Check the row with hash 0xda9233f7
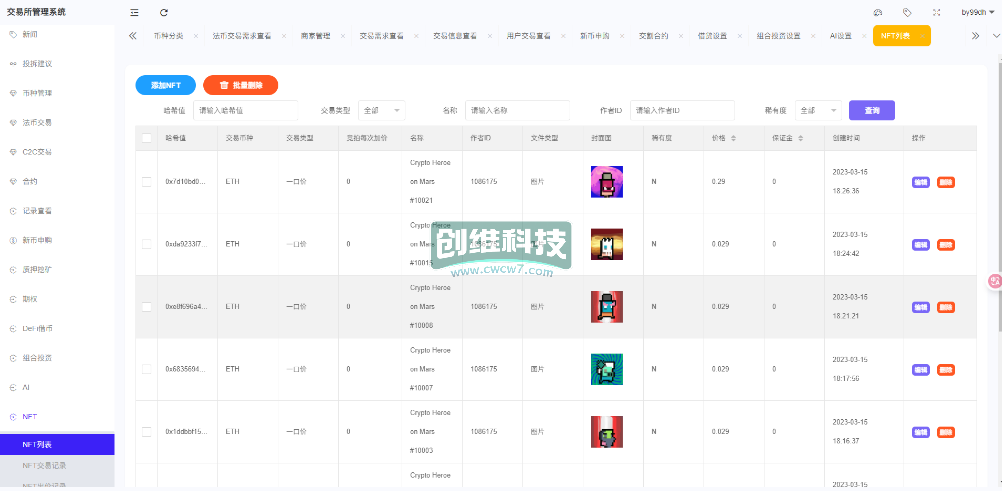Viewport: 1002px width, 491px height. [x=146, y=244]
